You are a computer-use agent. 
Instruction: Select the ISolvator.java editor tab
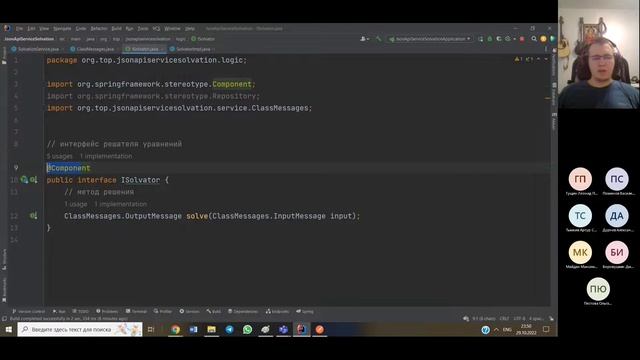(x=144, y=49)
